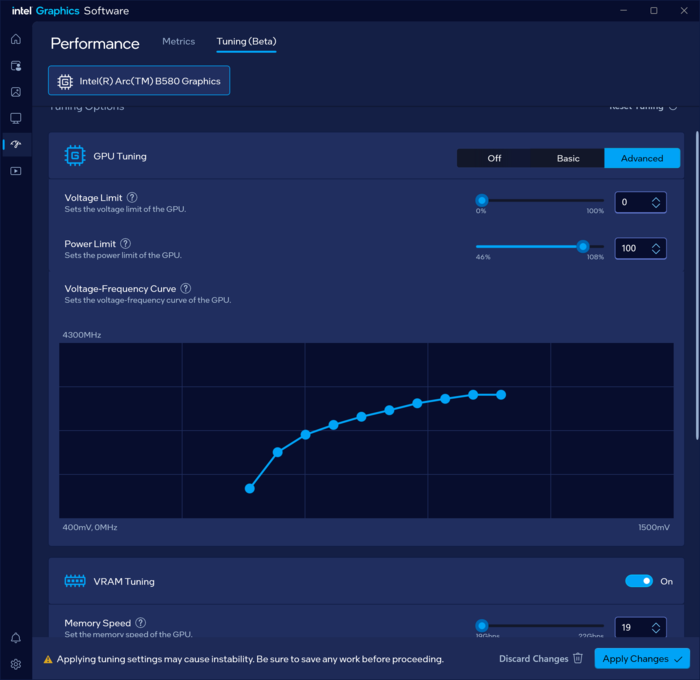Select the Tuning (Beta) tab

246,42
